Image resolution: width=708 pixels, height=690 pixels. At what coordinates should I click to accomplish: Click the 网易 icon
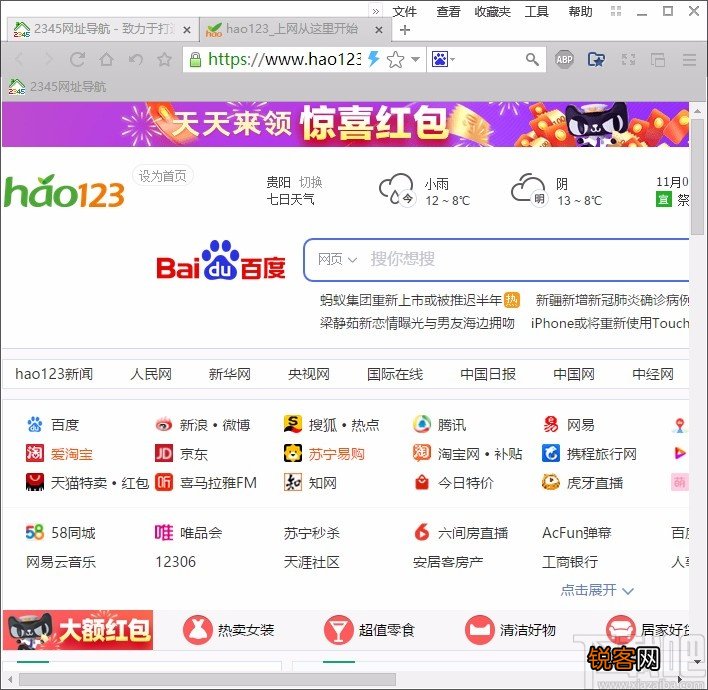pyautogui.click(x=551, y=424)
